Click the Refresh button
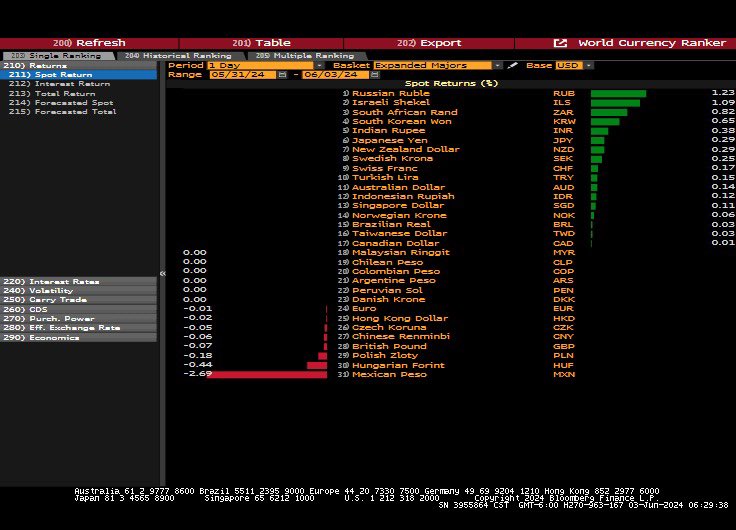Image resolution: width=736 pixels, height=530 pixels. tap(89, 43)
